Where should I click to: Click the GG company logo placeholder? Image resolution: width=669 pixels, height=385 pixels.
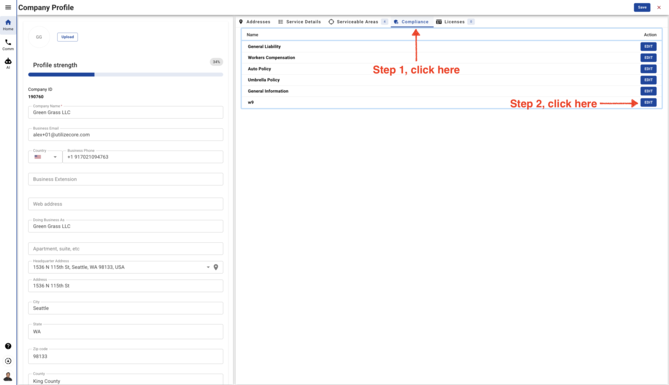[39, 37]
